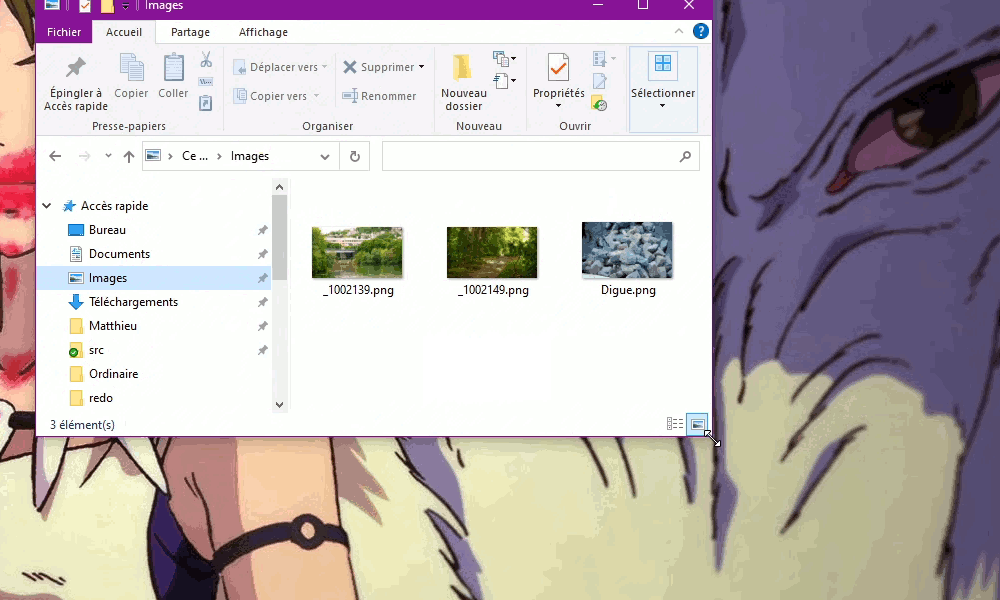Viewport: 1000px width, 600px height.
Task: Open the Supprimer dropdown arrow
Action: pos(422,67)
